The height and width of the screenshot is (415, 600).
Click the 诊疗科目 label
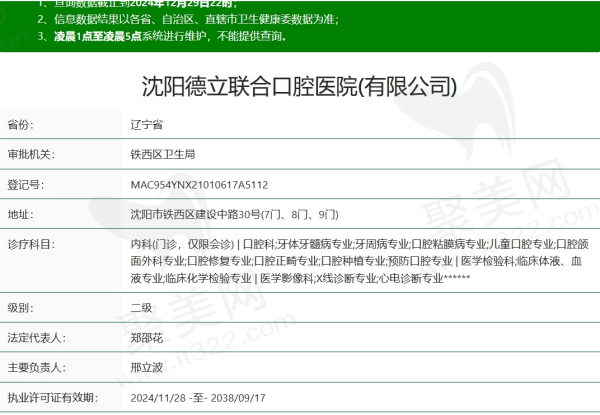point(31,244)
